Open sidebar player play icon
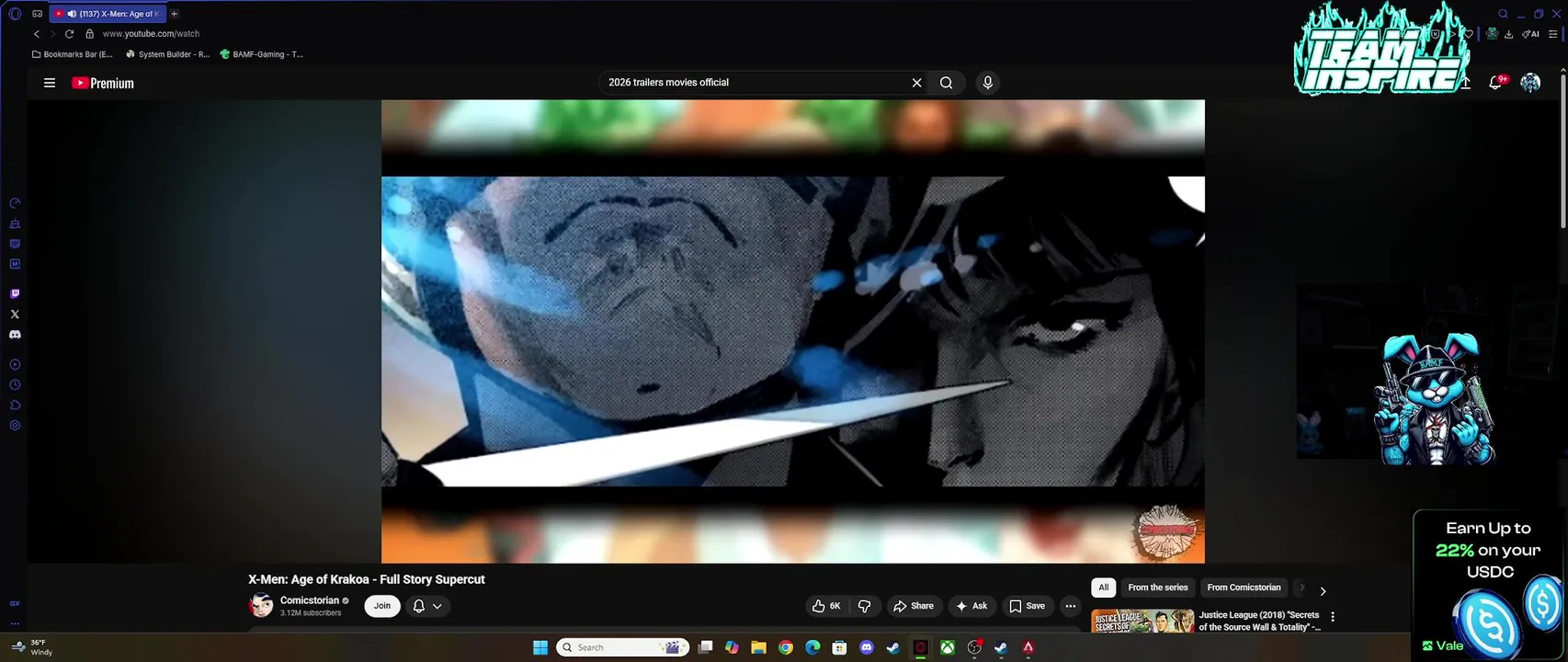 click(x=15, y=365)
